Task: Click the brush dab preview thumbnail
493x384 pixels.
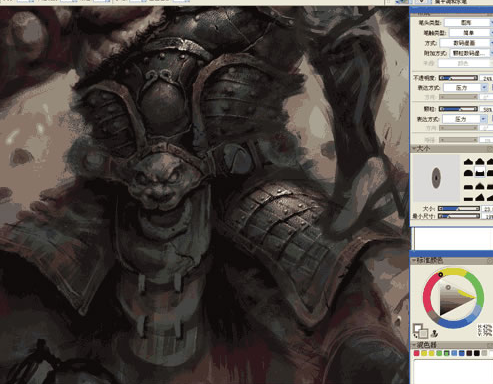Action: (x=436, y=178)
